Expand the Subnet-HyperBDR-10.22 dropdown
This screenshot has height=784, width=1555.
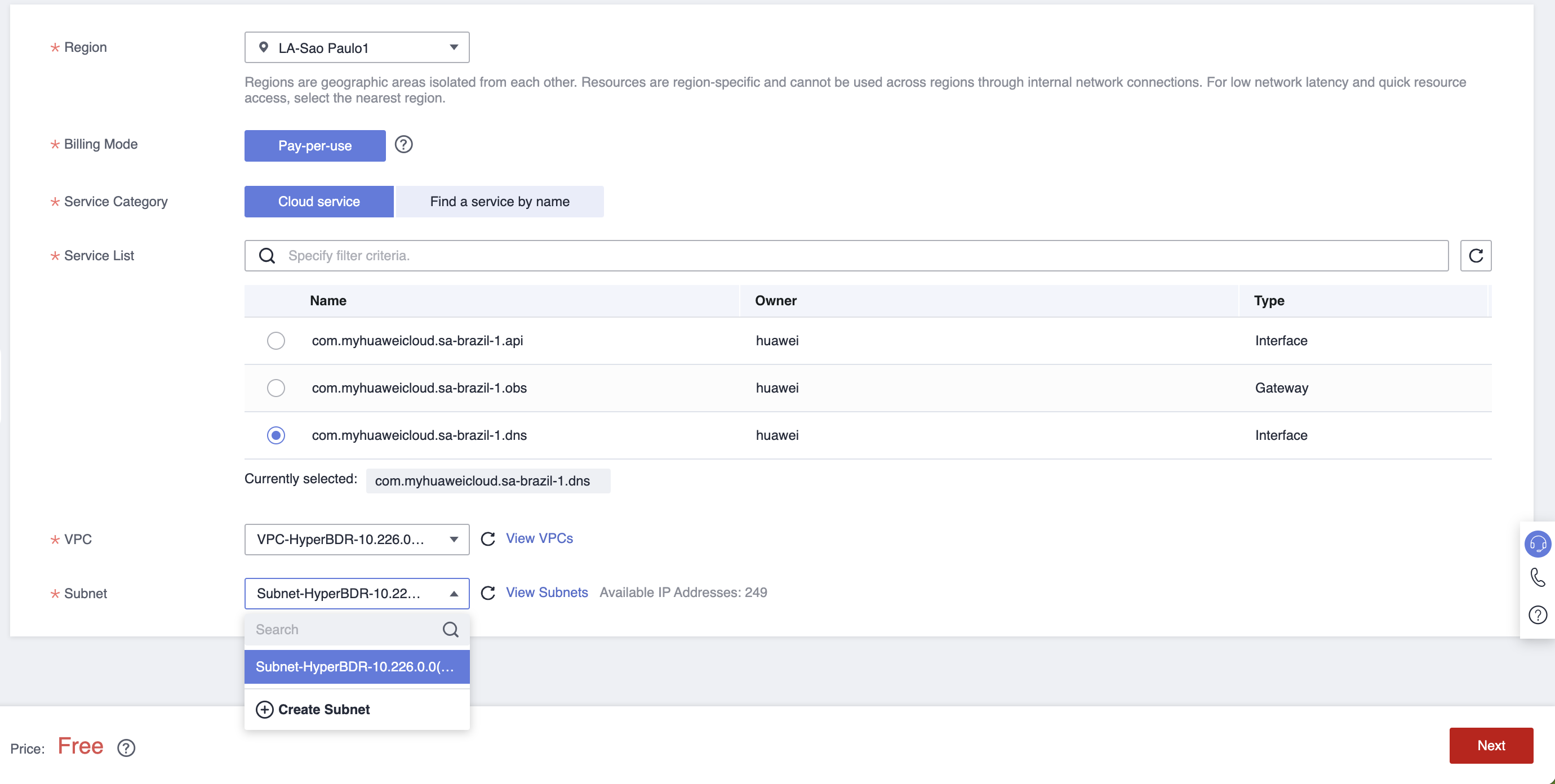pyautogui.click(x=357, y=594)
